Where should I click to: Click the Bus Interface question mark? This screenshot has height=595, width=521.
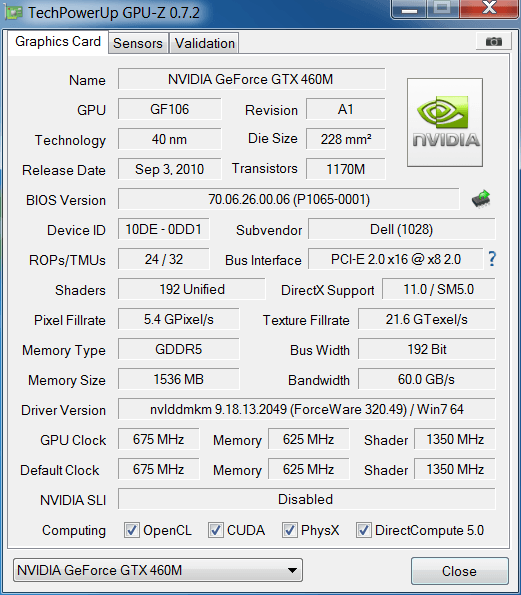pyautogui.click(x=492, y=259)
